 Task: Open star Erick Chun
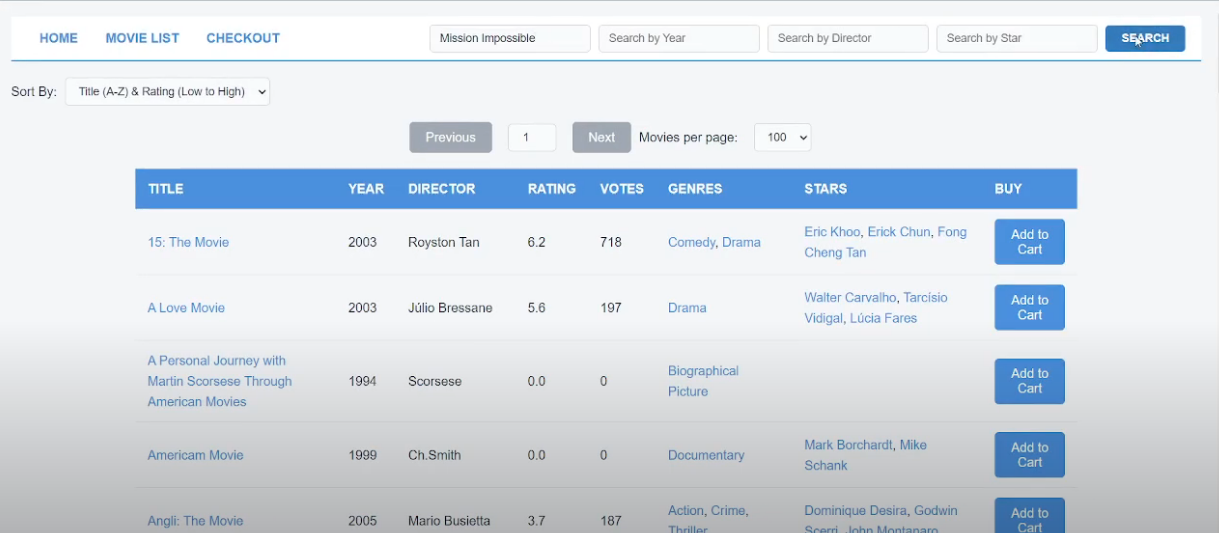pyautogui.click(x=898, y=232)
